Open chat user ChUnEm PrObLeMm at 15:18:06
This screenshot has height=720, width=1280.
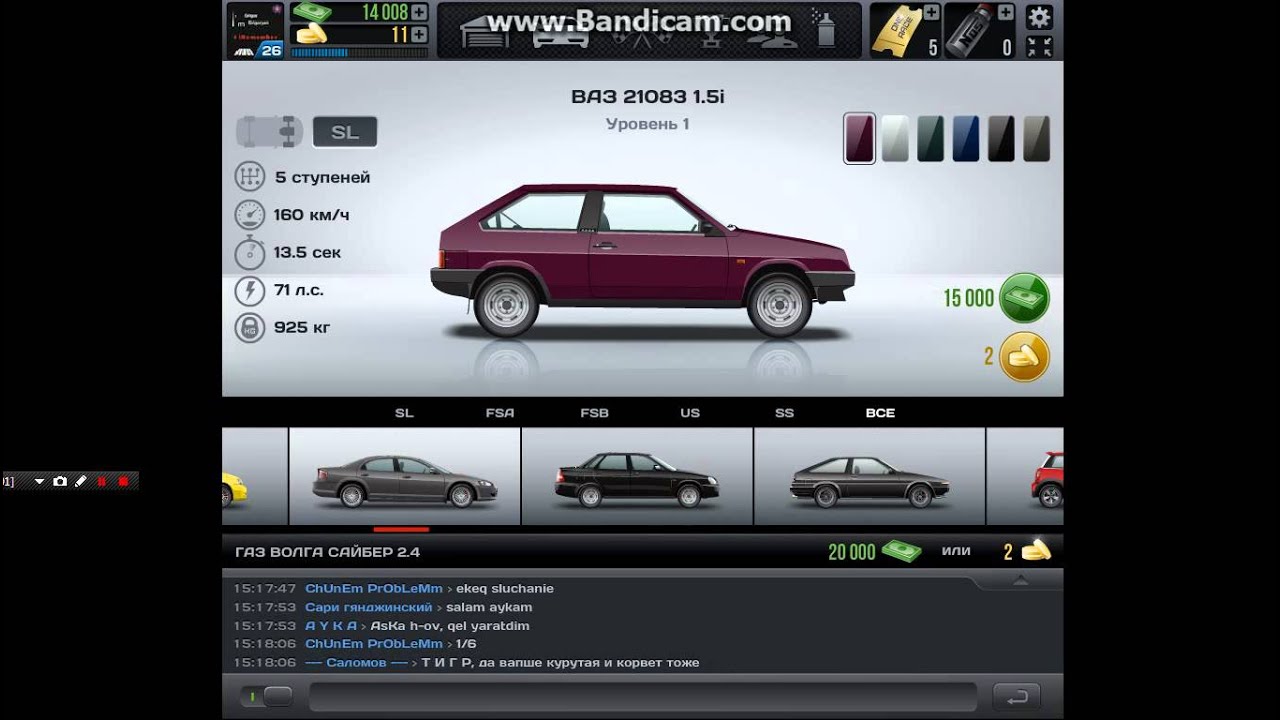coord(374,644)
